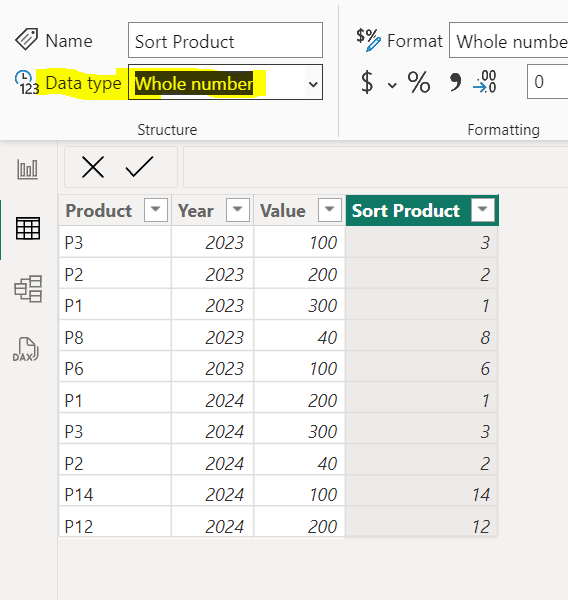Edit the Name field Sort Product

(225, 40)
